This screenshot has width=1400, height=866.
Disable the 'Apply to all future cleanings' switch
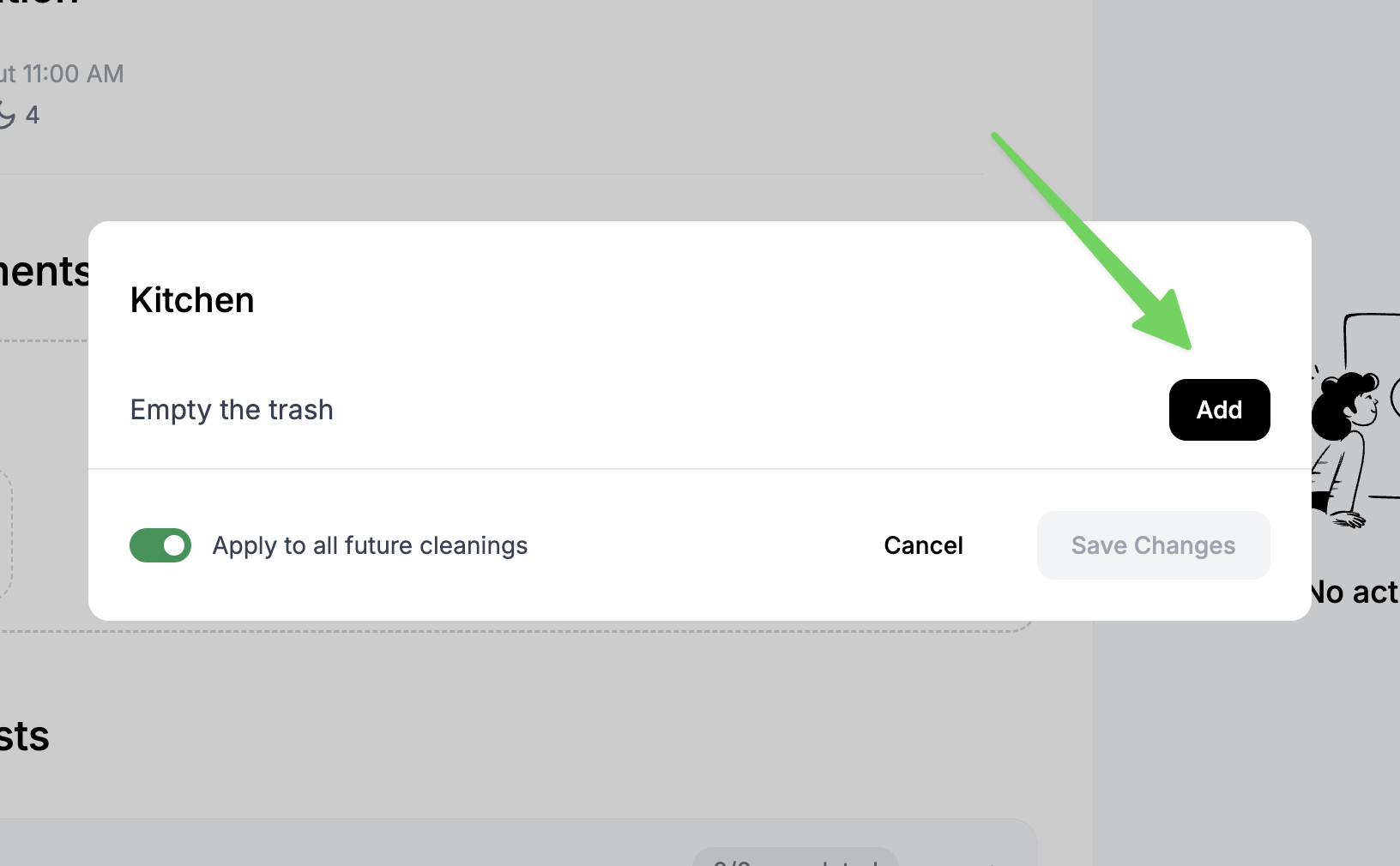click(160, 545)
